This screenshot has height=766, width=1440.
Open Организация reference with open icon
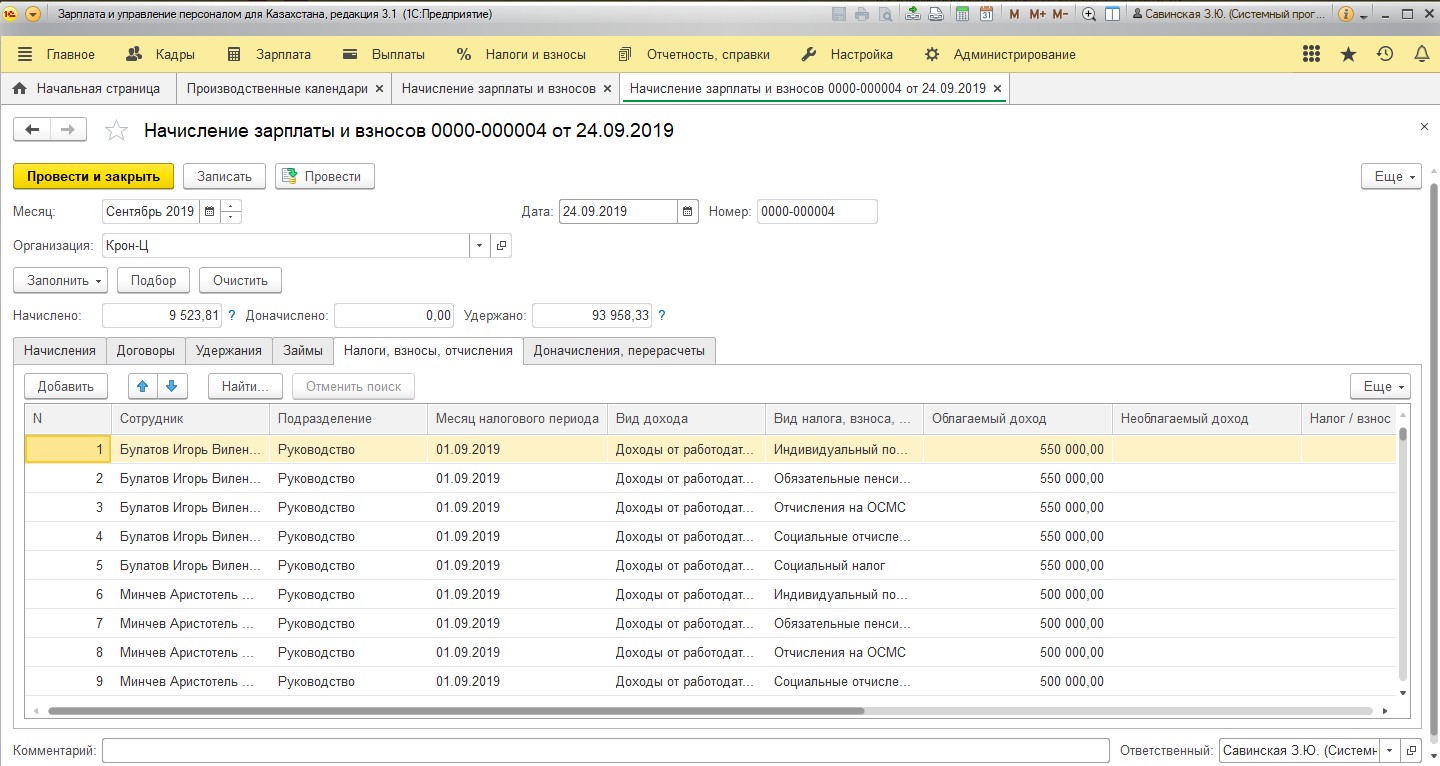501,245
